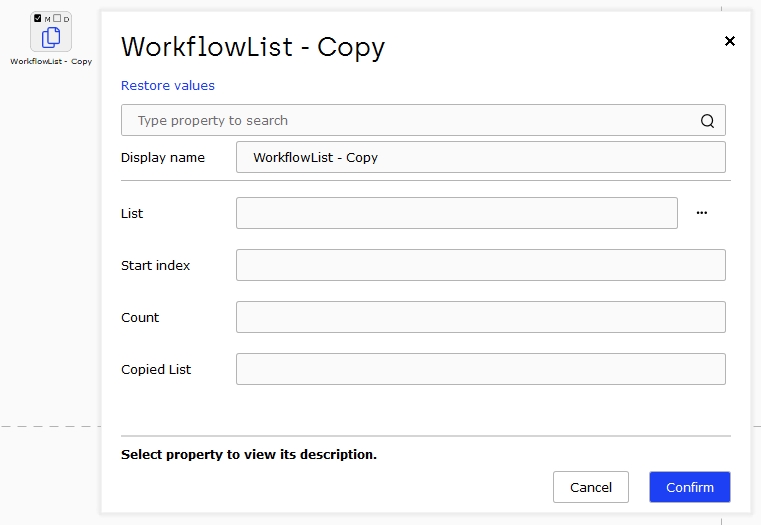The height and width of the screenshot is (525, 761).
Task: Click into the Display name field
Action: 480,157
